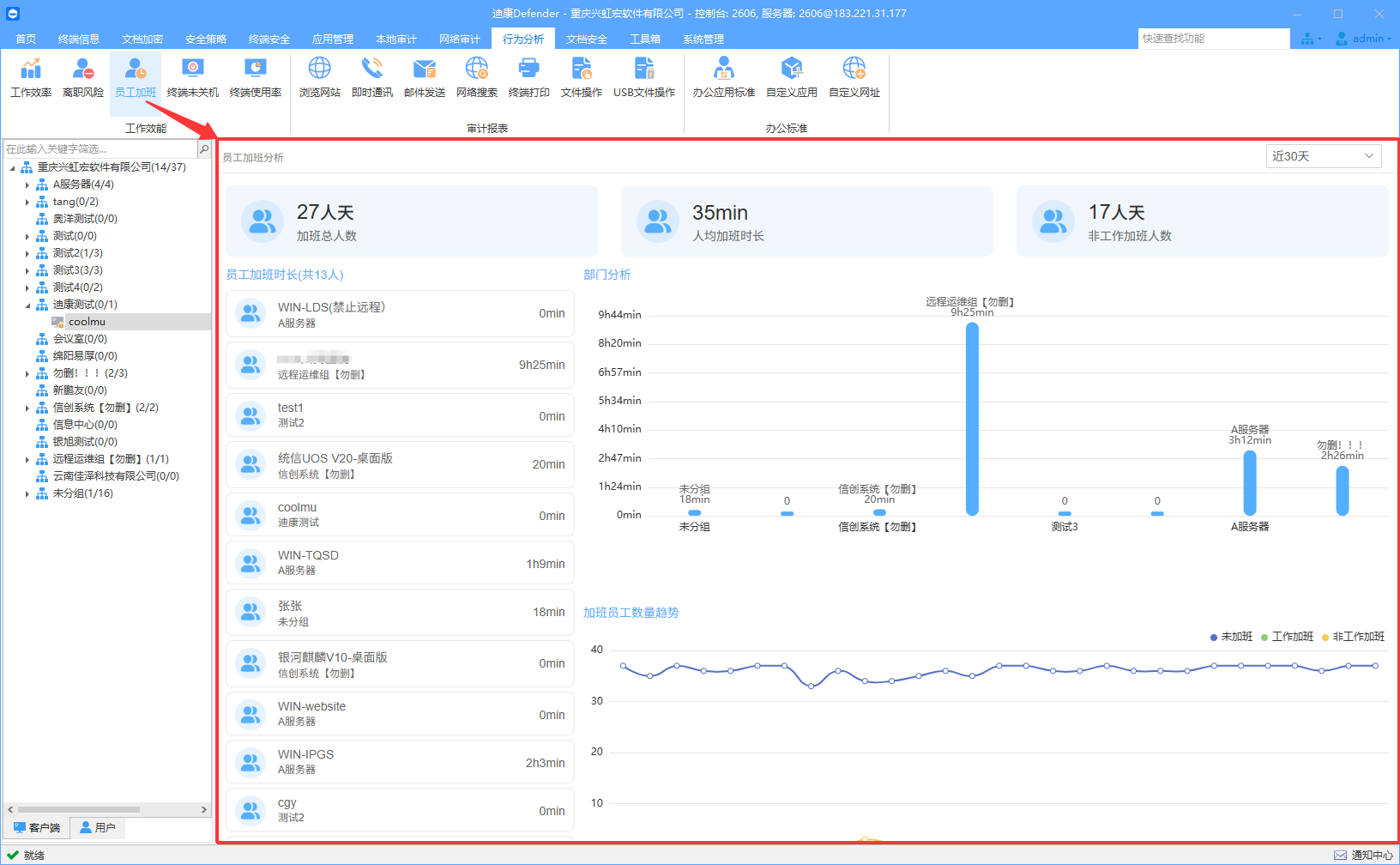This screenshot has height=865, width=1400.
Task: Switch to the 系统管理 menu tab
Action: [703, 39]
